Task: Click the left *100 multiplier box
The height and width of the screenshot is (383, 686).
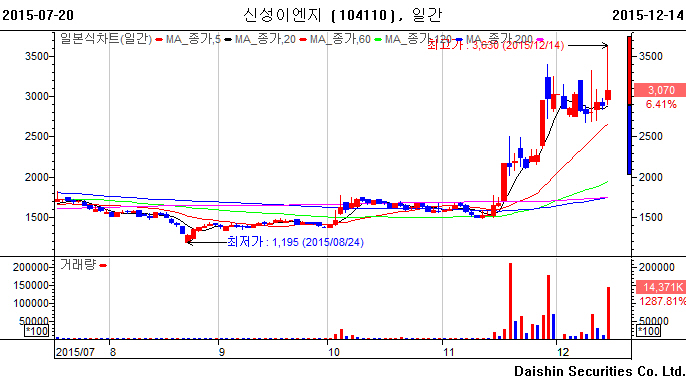Action: pyautogui.click(x=36, y=331)
